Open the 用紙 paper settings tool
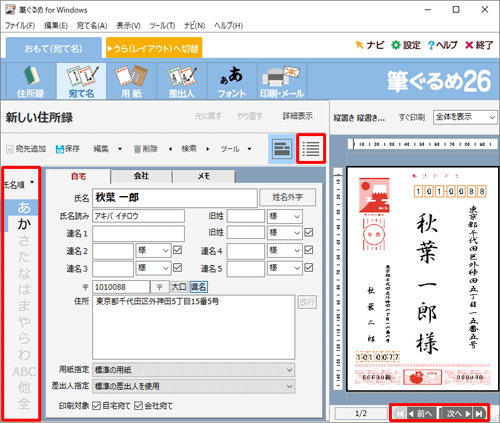The width and height of the screenshot is (500, 423). click(x=132, y=81)
